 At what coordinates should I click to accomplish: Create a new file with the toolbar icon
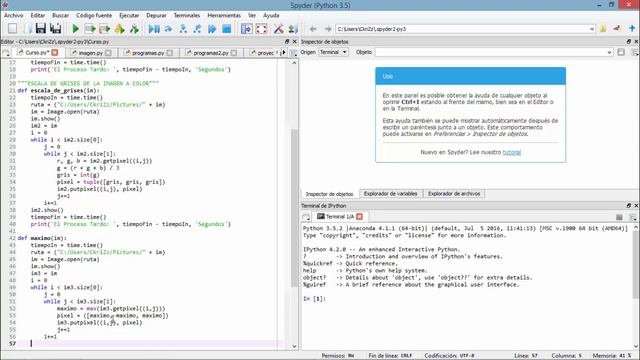(13, 29)
